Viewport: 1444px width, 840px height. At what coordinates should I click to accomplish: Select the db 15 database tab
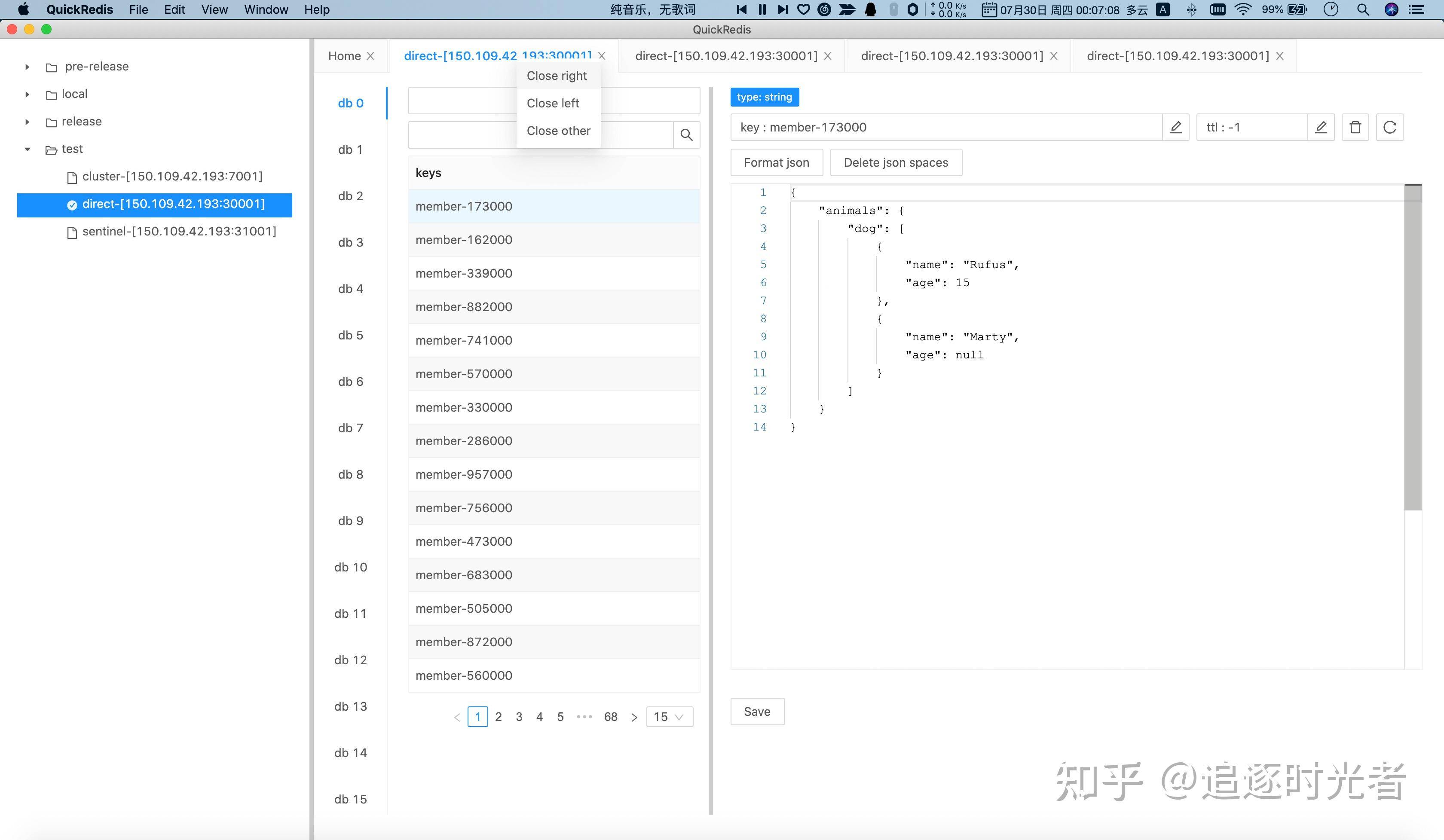point(351,799)
